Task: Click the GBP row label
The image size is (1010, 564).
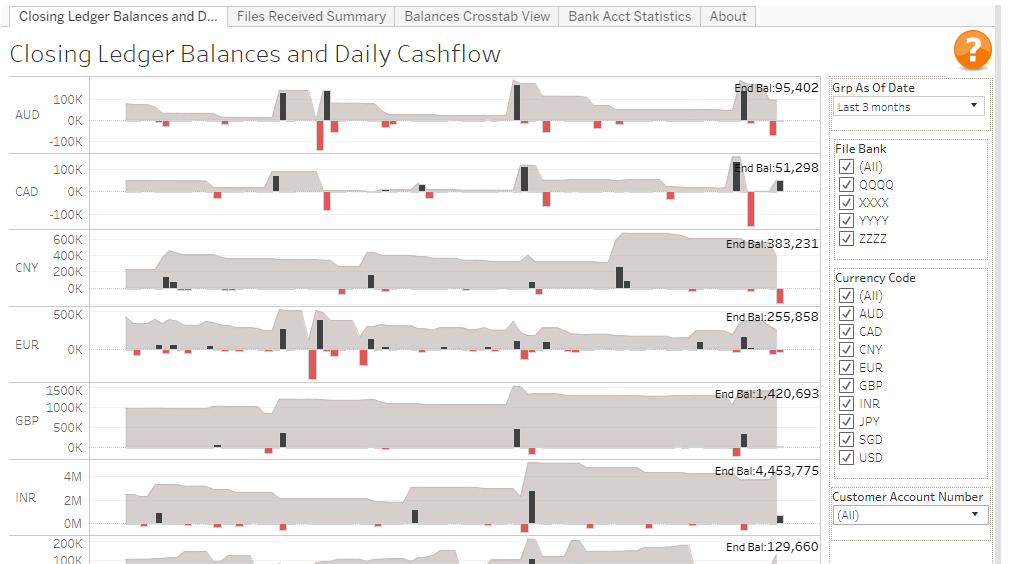Action: tap(27, 421)
